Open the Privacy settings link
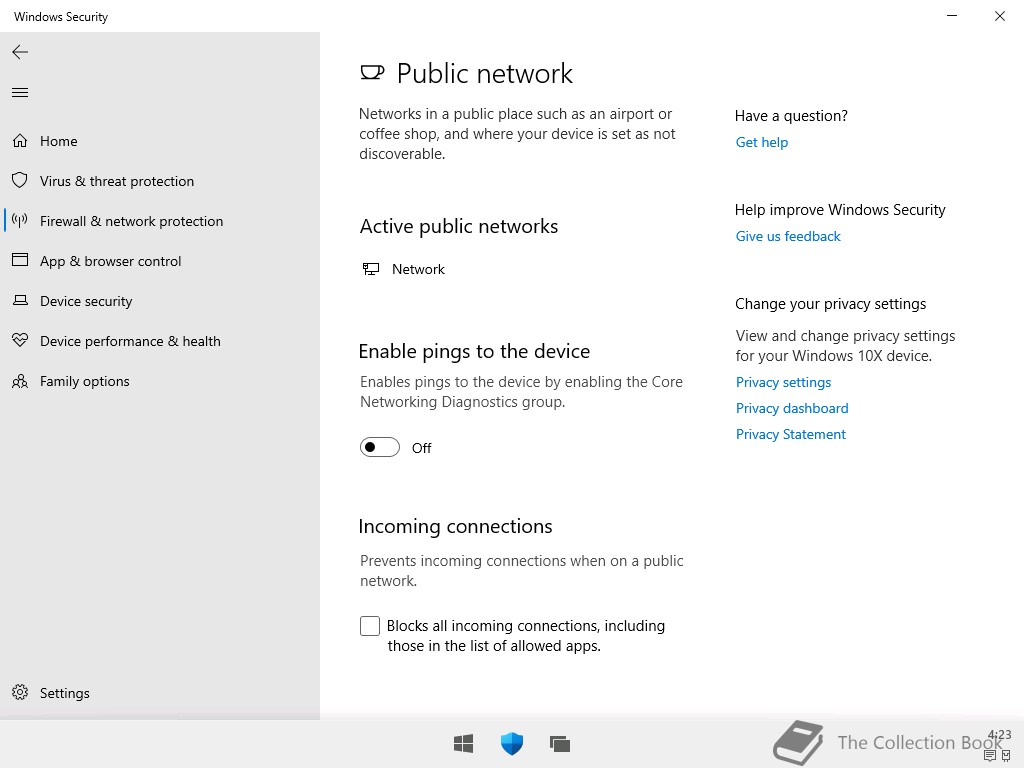Screen dimensions: 1024x768 point(783,382)
